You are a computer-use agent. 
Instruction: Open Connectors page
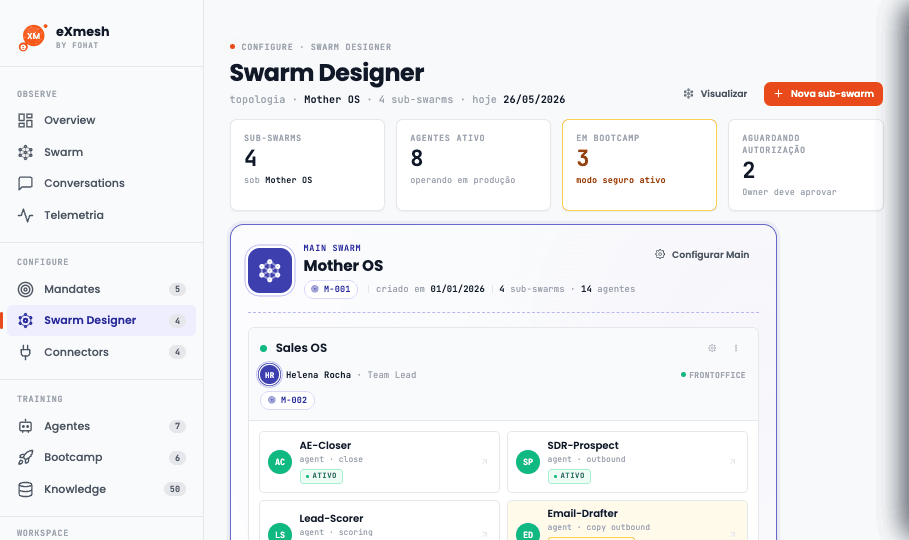101,352
